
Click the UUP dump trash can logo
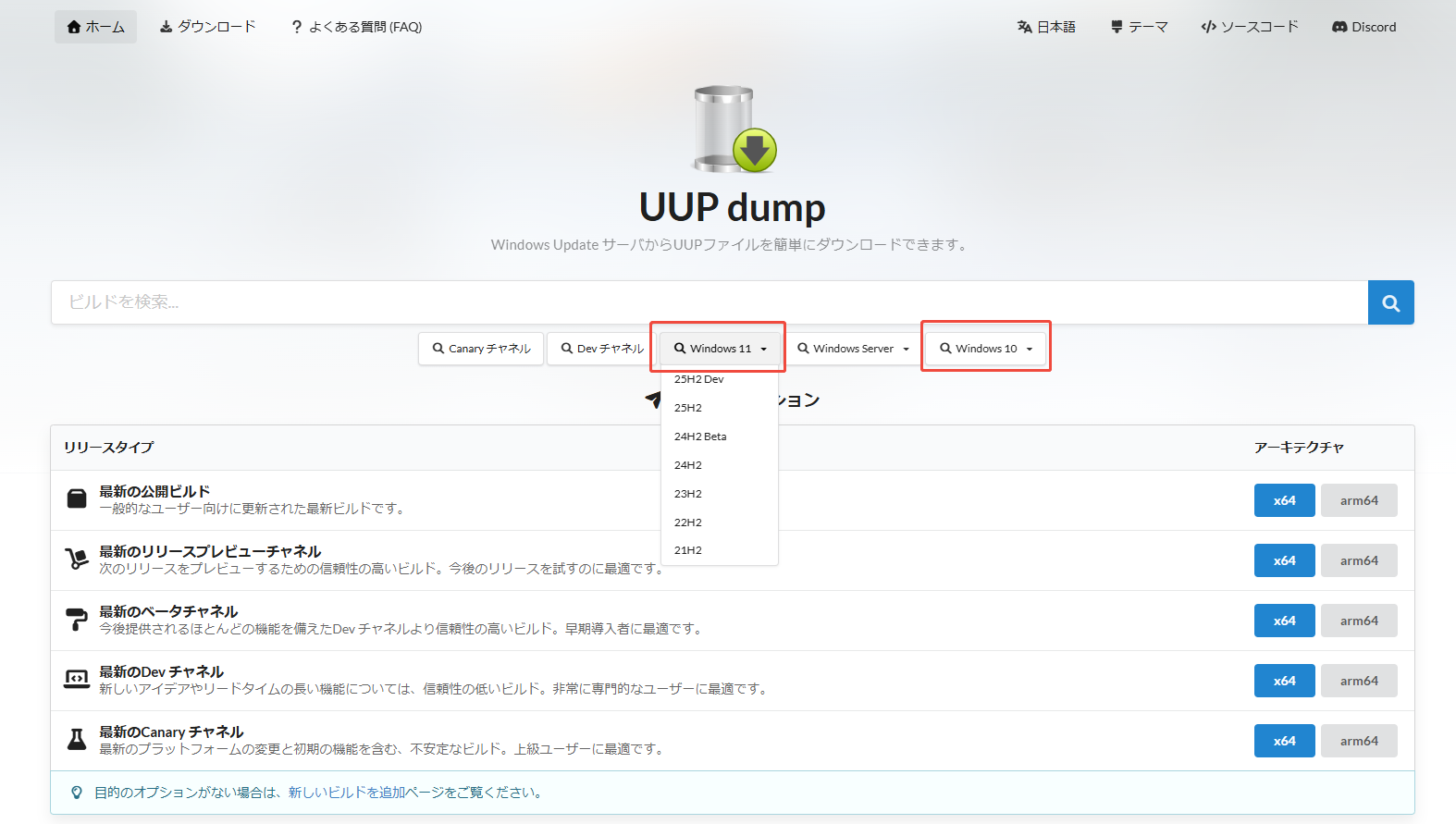(x=734, y=129)
